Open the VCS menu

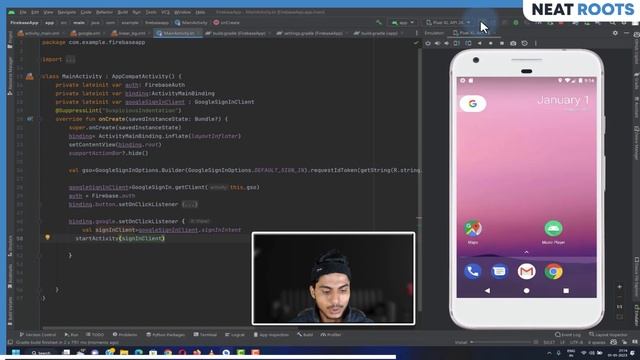[165, 12]
